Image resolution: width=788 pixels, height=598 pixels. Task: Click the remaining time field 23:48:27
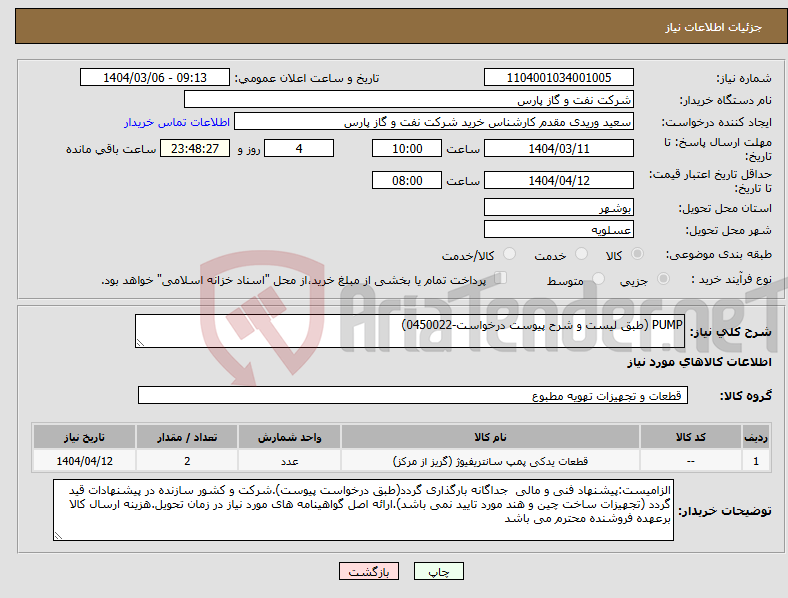pos(195,148)
